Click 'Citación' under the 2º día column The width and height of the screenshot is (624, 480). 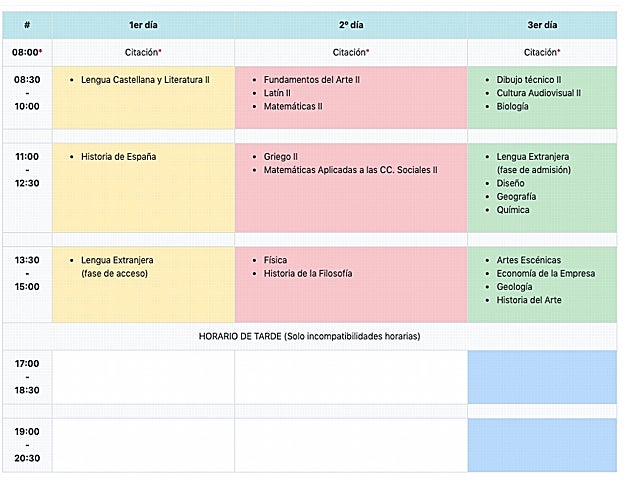pos(350,53)
